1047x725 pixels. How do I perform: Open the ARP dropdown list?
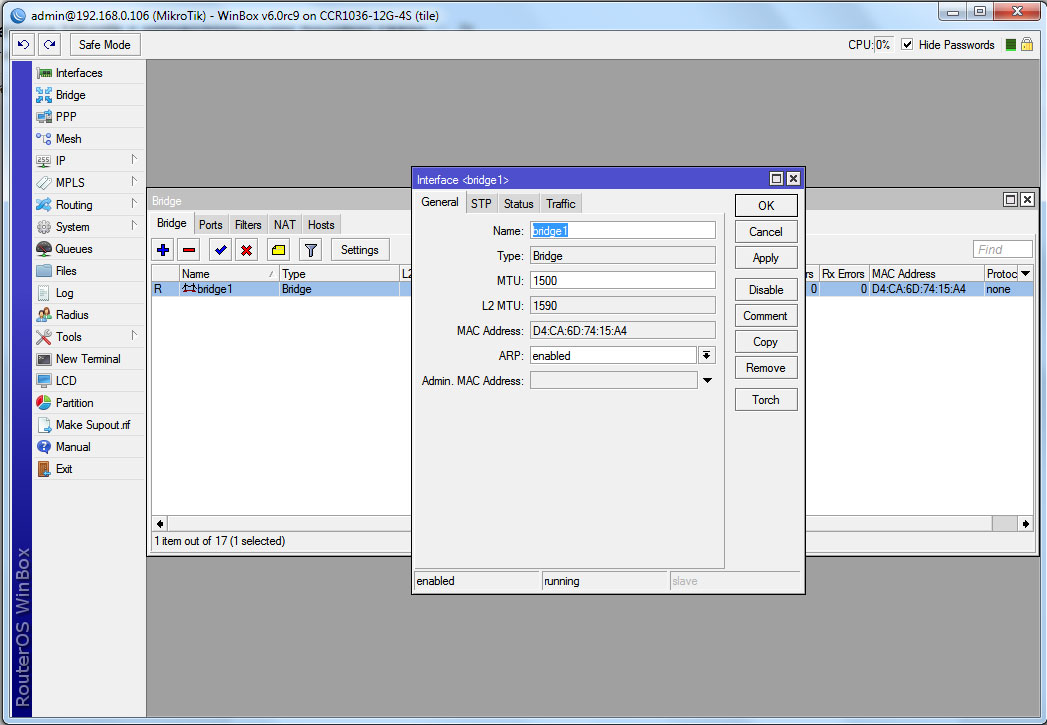point(707,355)
